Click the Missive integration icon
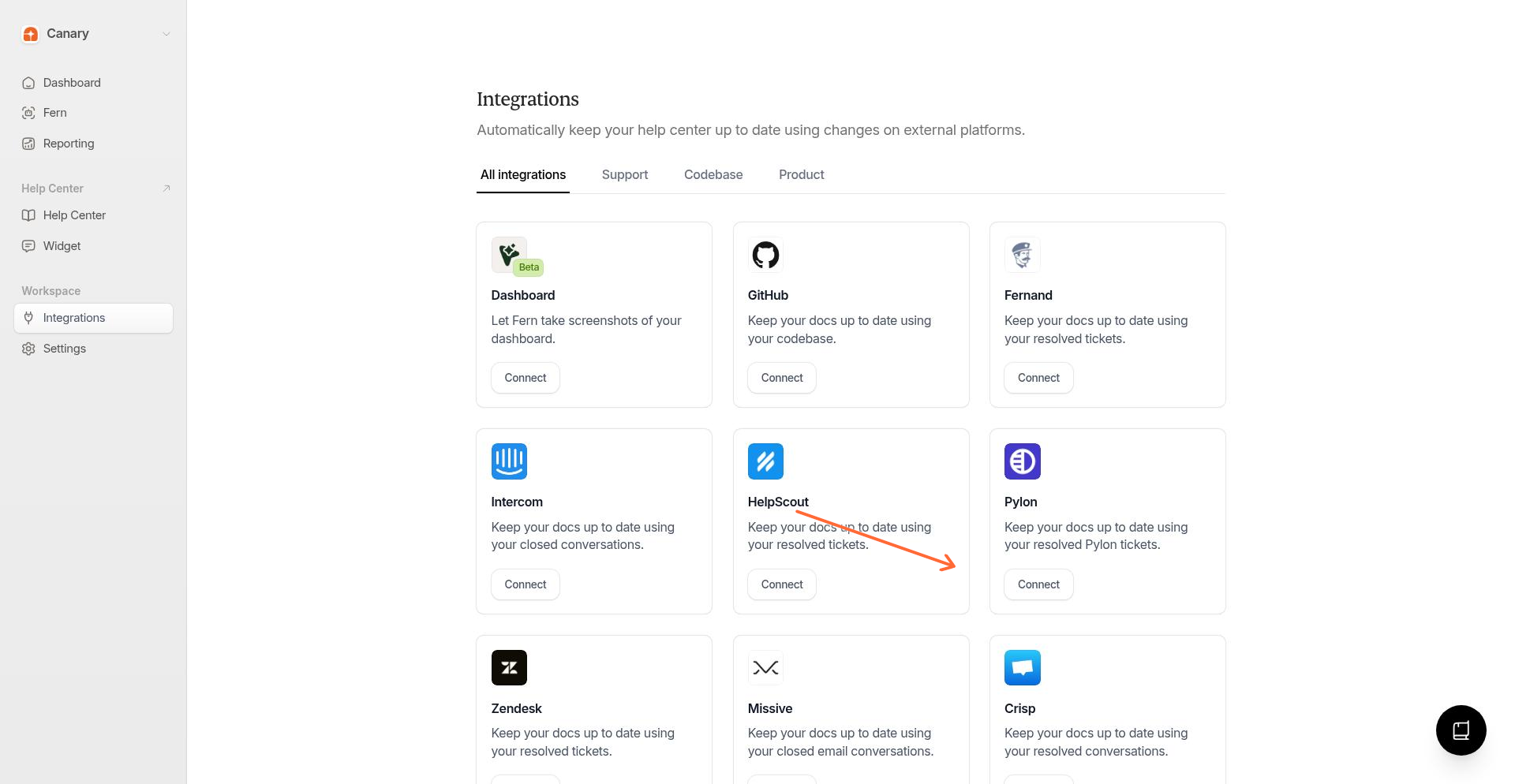 (x=765, y=667)
